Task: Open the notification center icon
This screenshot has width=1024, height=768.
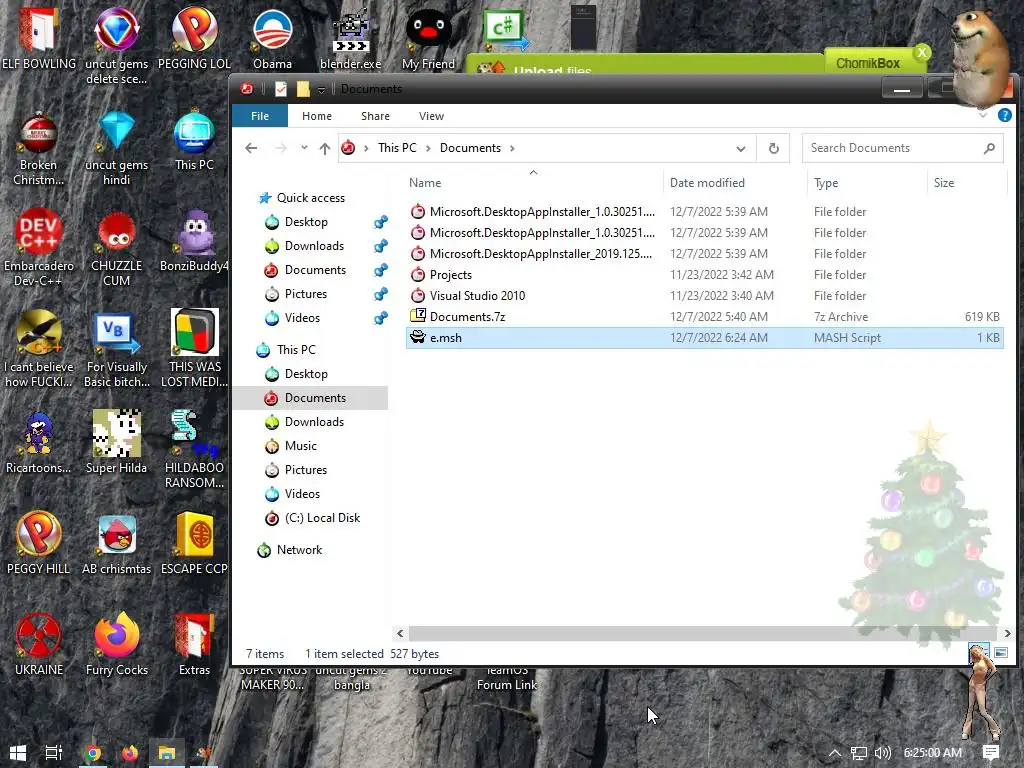Action: click(990, 753)
